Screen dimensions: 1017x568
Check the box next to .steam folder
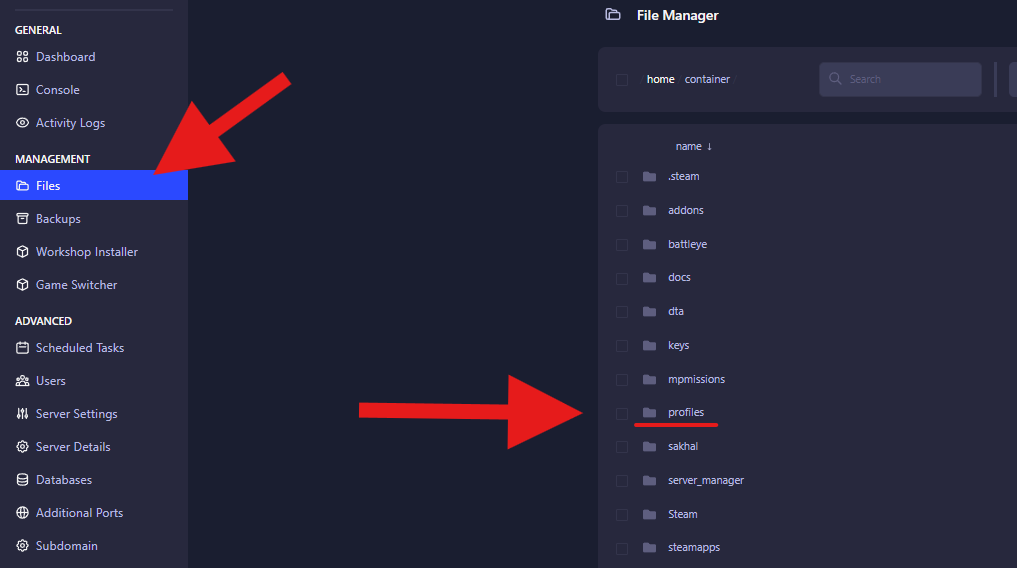coord(622,177)
